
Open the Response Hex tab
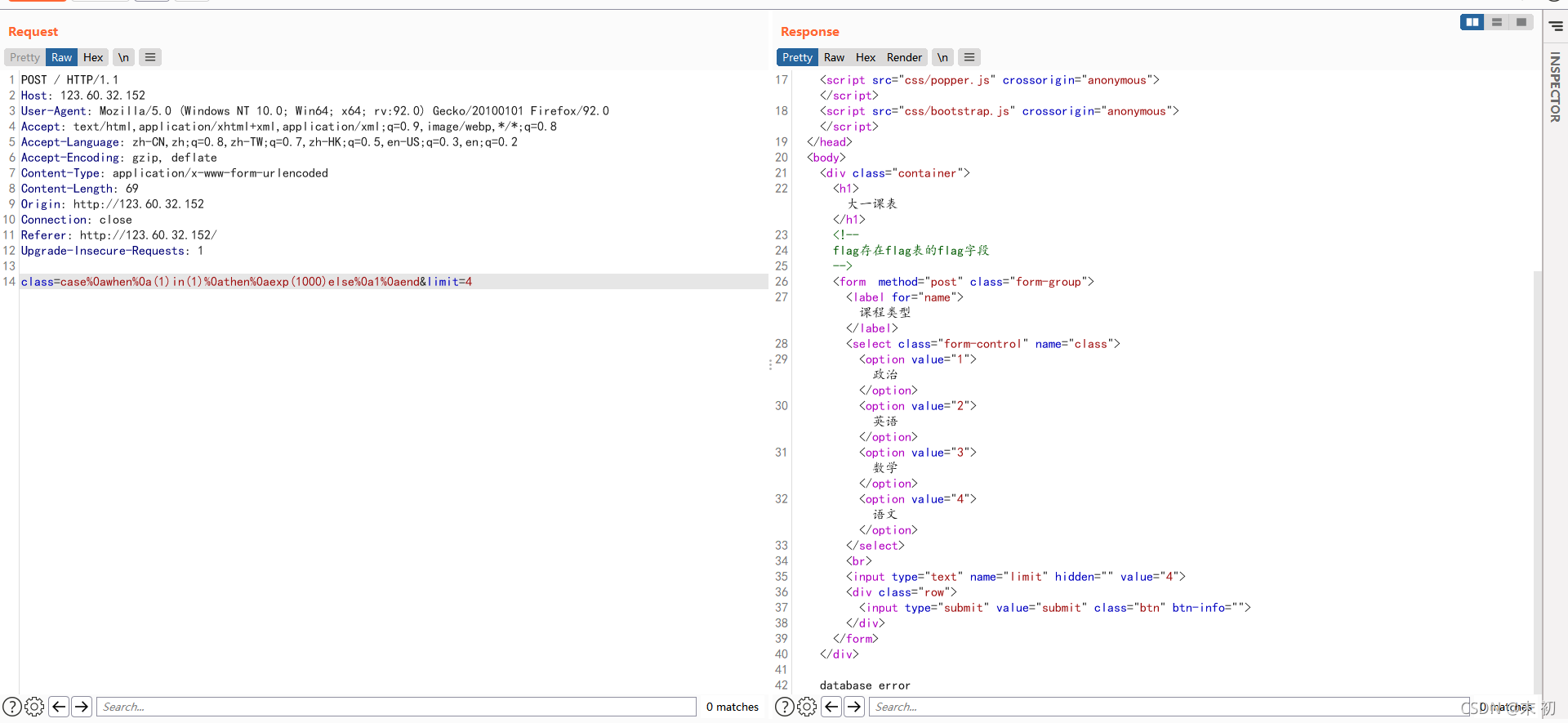(x=866, y=57)
